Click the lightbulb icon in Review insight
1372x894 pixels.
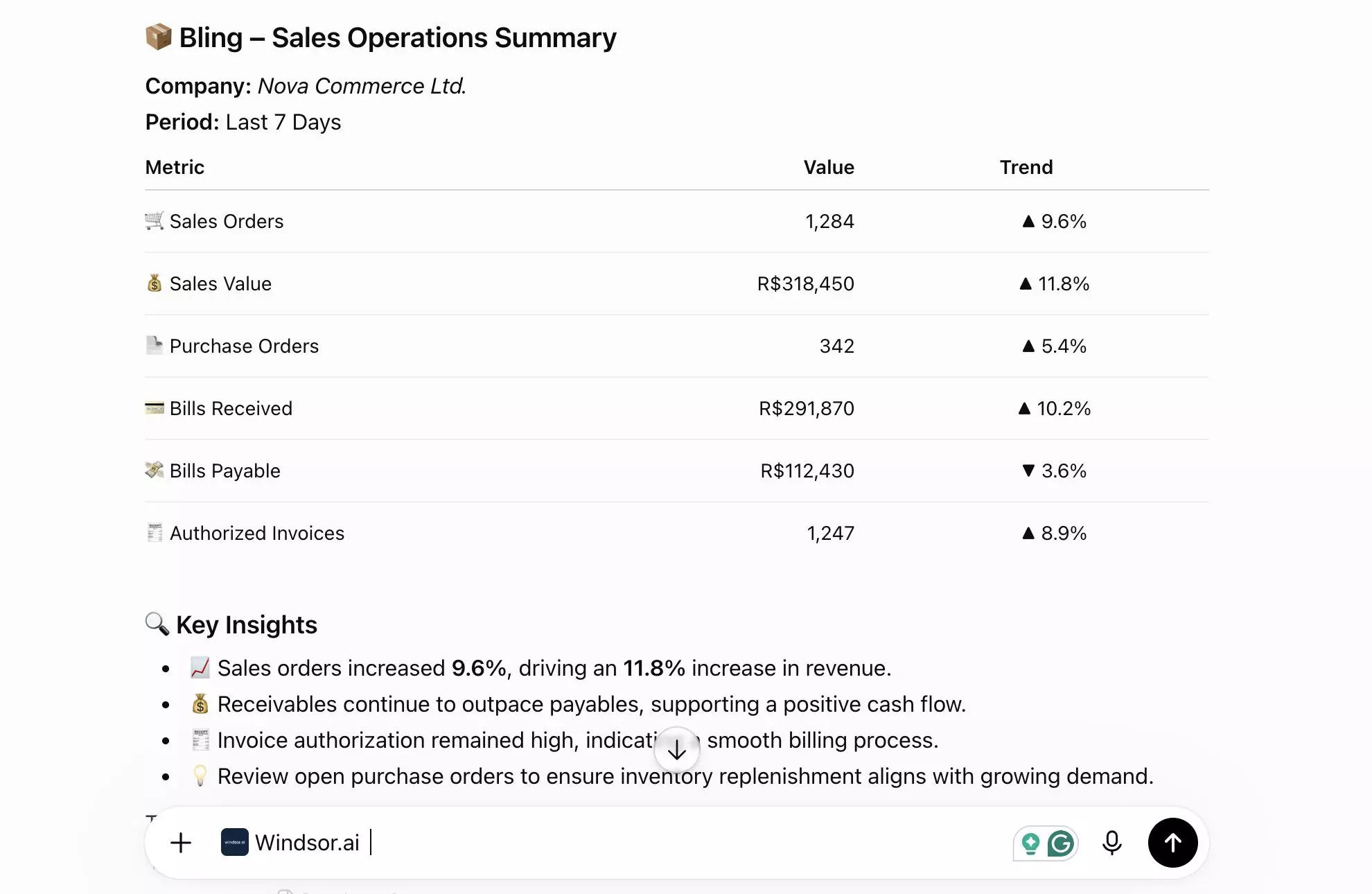(x=200, y=775)
